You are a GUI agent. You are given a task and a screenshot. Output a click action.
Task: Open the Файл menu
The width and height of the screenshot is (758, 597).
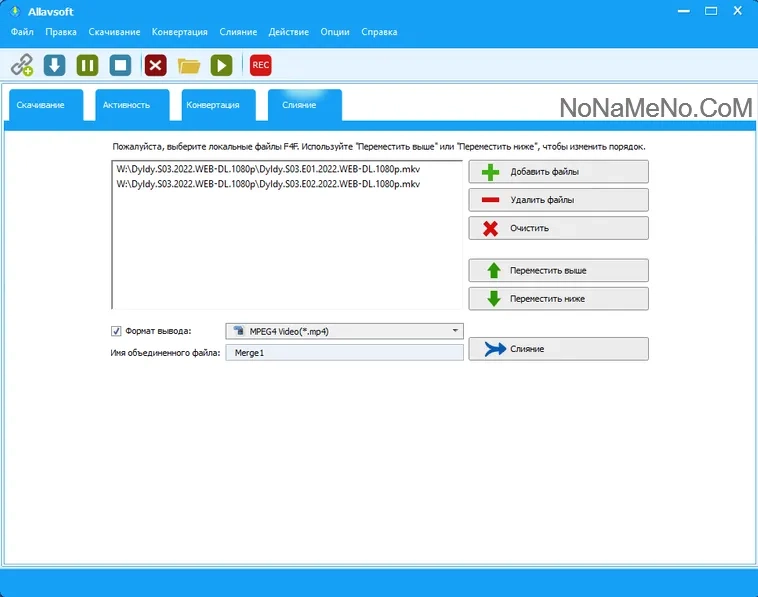[x=22, y=32]
